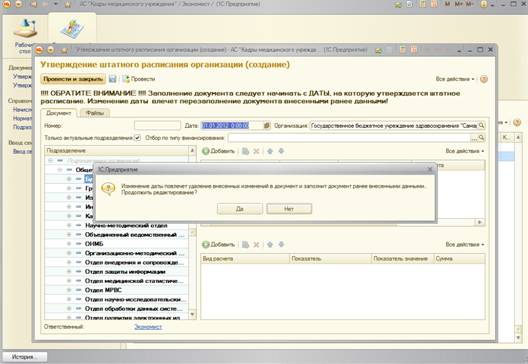The width and height of the screenshot is (528, 364).
Task: Click the magnifier icon in Организация field
Action: tap(482, 126)
